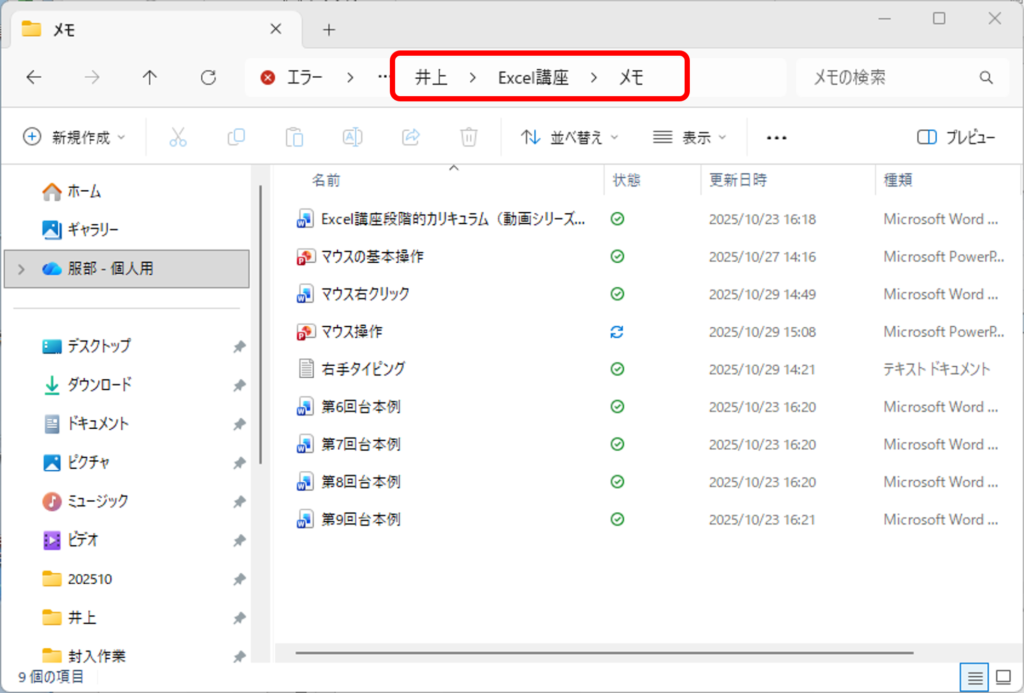
Task: Open the 並べ替え sort dropdown
Action: pos(570,137)
